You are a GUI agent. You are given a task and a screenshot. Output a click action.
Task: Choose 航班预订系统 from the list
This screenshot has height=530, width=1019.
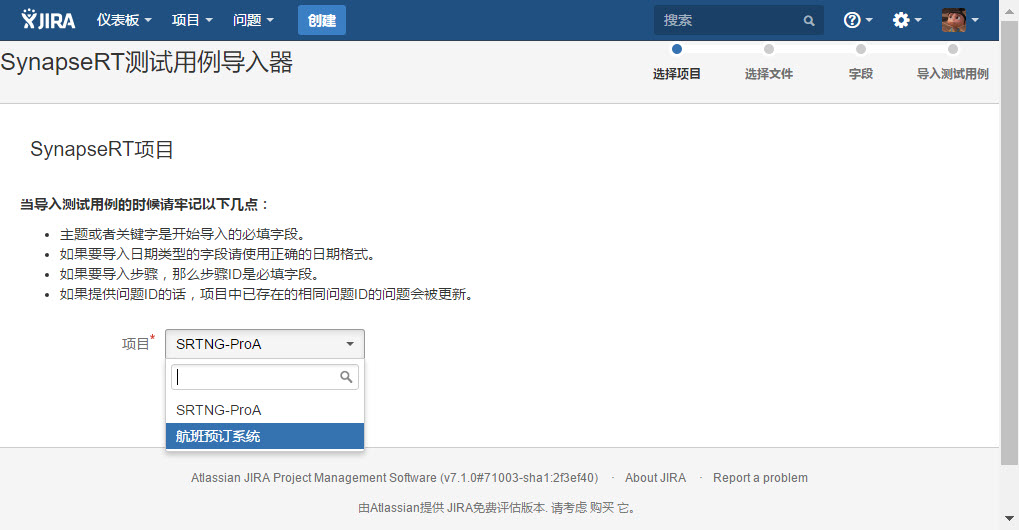coord(264,436)
